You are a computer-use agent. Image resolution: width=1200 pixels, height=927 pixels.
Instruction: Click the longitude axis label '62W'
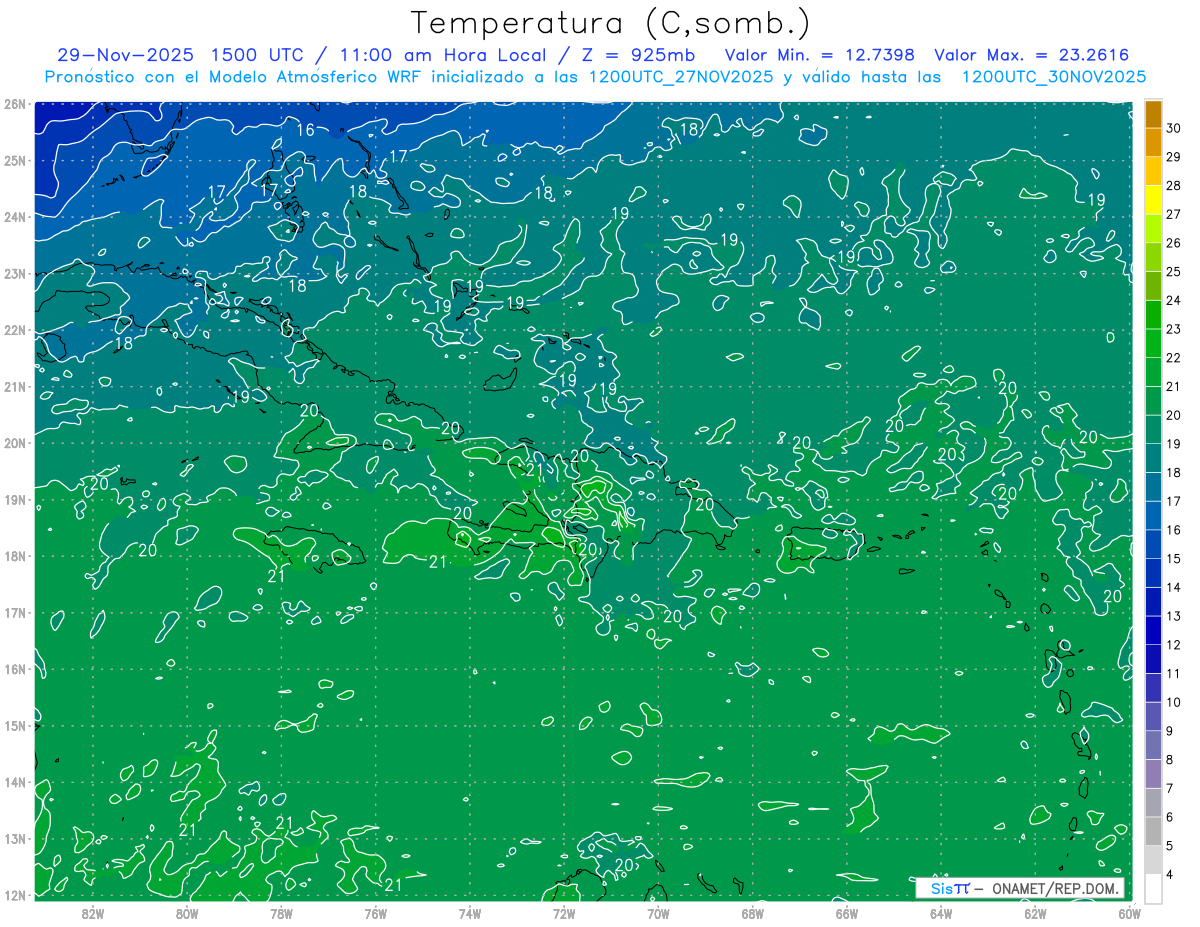(x=1035, y=913)
